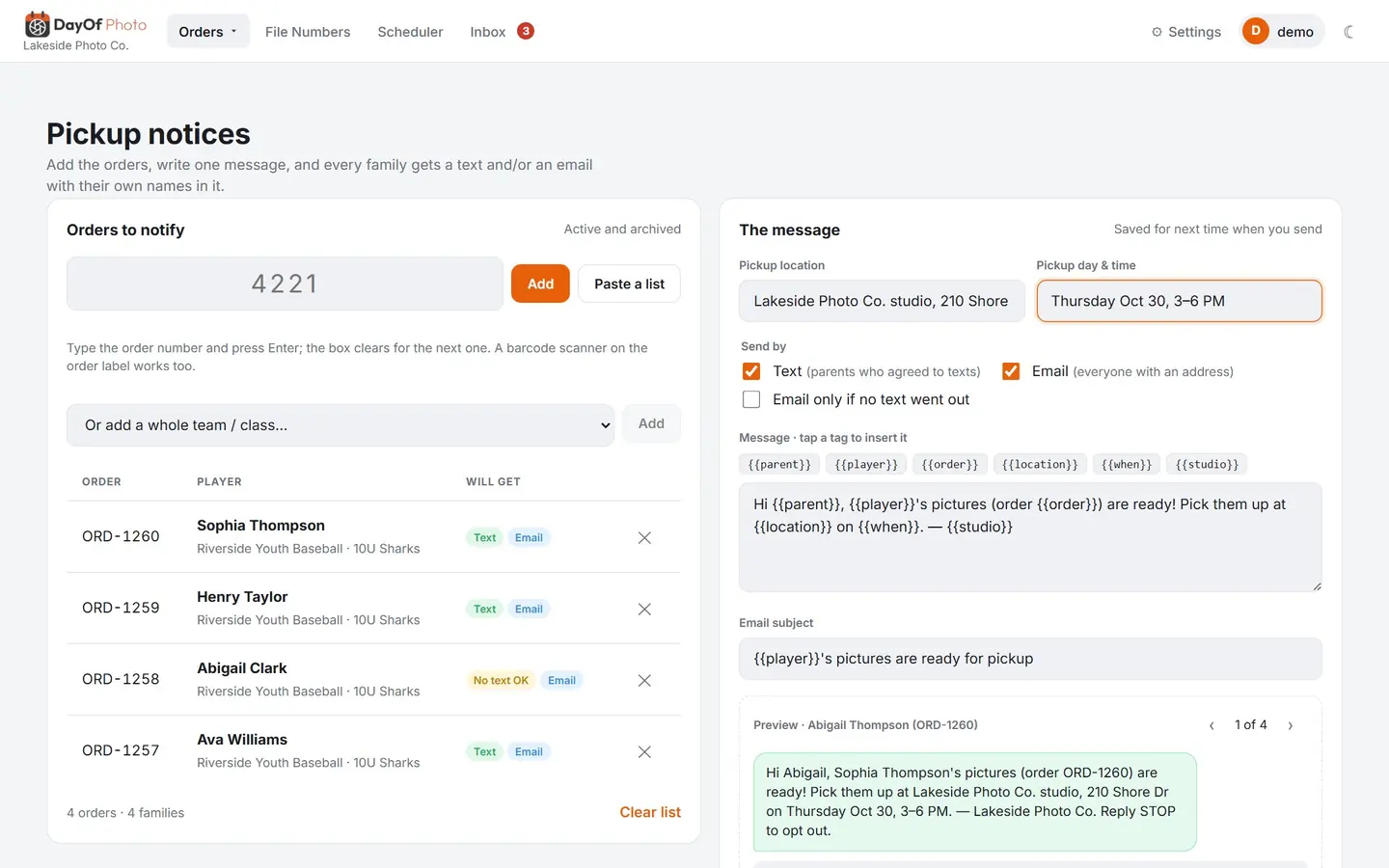Screen dimensions: 1389x868
Task: Go to File Numbers page
Action: pos(308,32)
